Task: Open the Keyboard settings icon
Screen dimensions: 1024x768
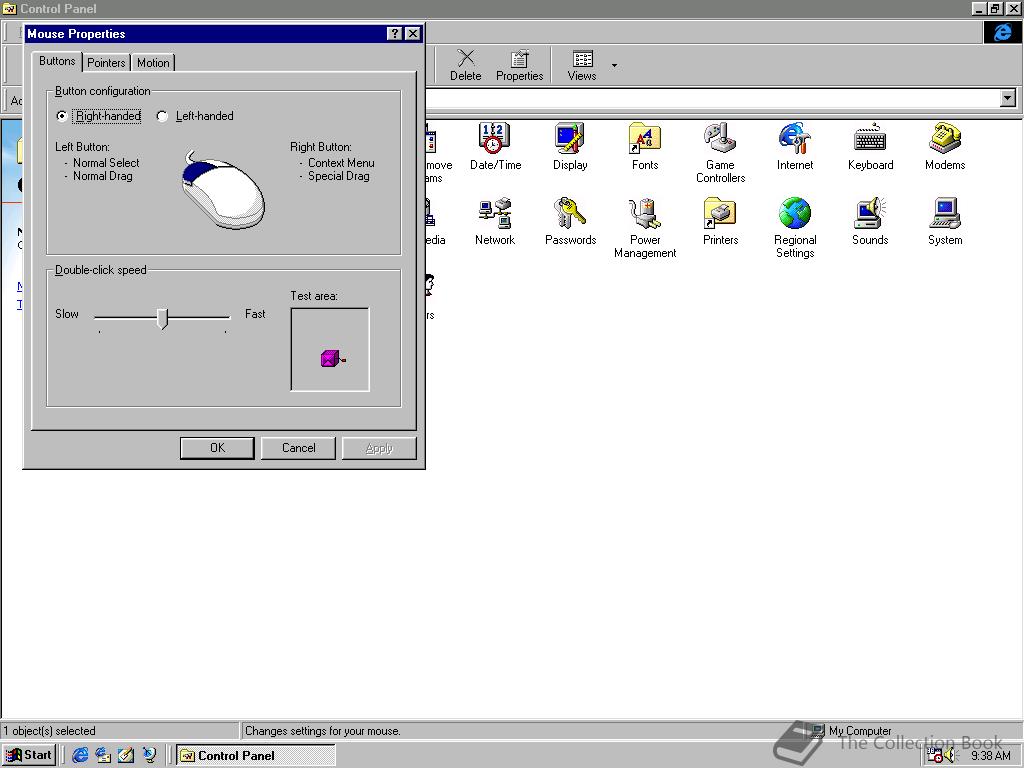Action: coord(870,138)
